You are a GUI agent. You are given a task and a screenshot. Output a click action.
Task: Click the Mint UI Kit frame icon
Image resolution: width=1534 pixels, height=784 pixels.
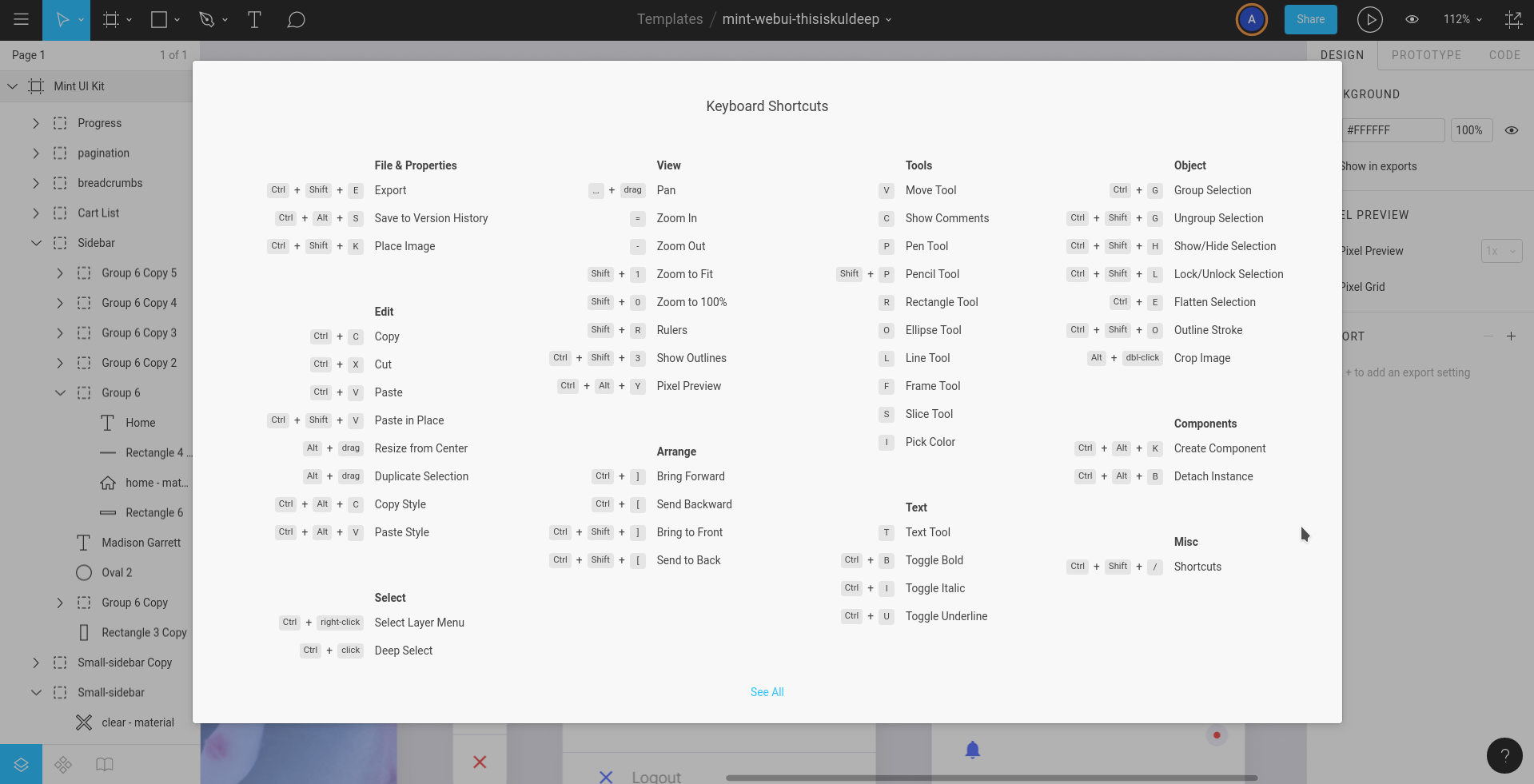point(36,86)
